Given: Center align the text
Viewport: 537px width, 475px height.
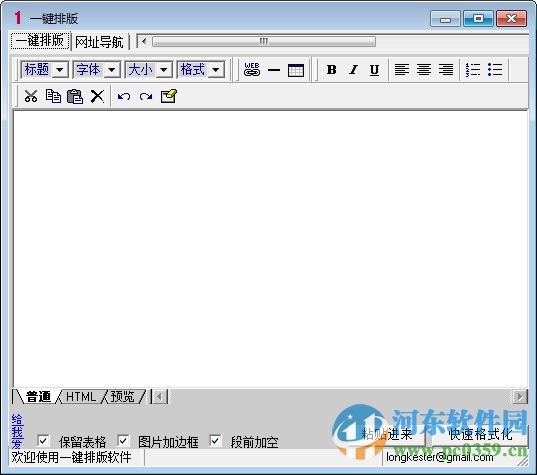Looking at the screenshot, I should point(424,70).
